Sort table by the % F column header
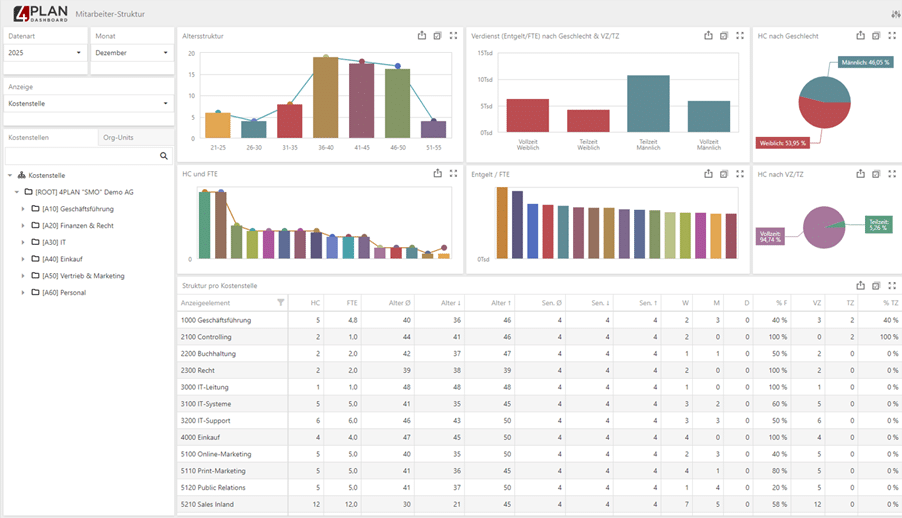This screenshot has width=902, height=518. [x=782, y=303]
